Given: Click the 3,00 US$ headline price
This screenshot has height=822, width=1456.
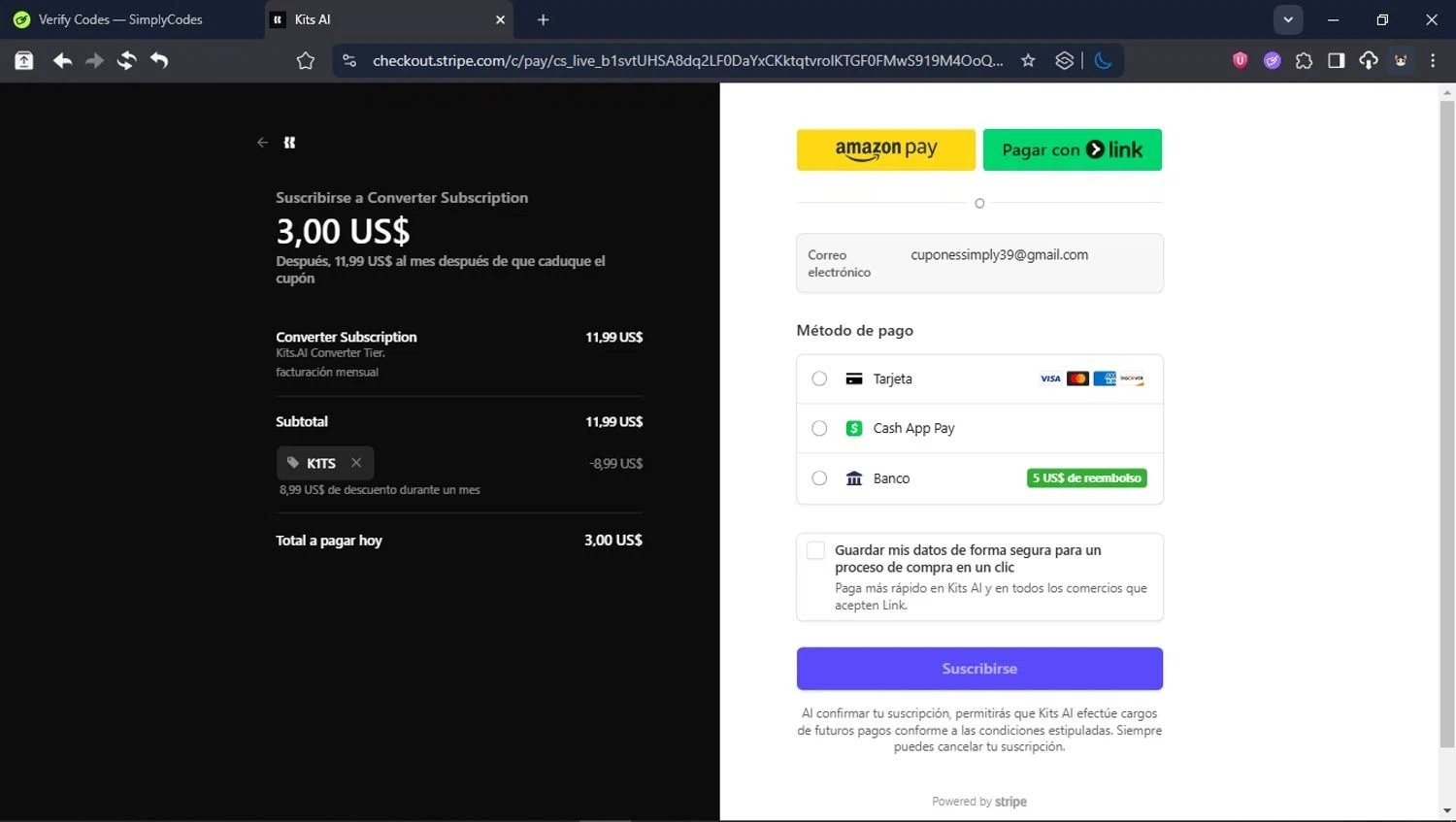Looking at the screenshot, I should pos(343,231).
